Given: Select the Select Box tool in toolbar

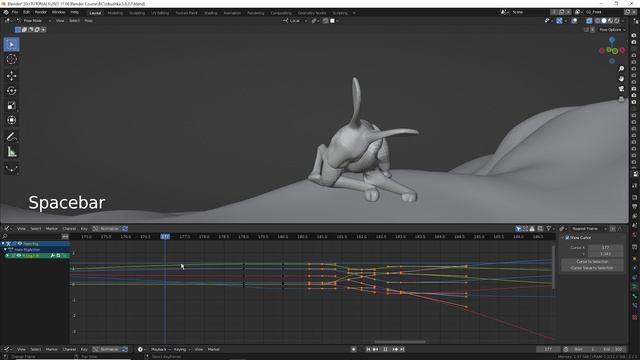Looking at the screenshot, I should point(11,44).
